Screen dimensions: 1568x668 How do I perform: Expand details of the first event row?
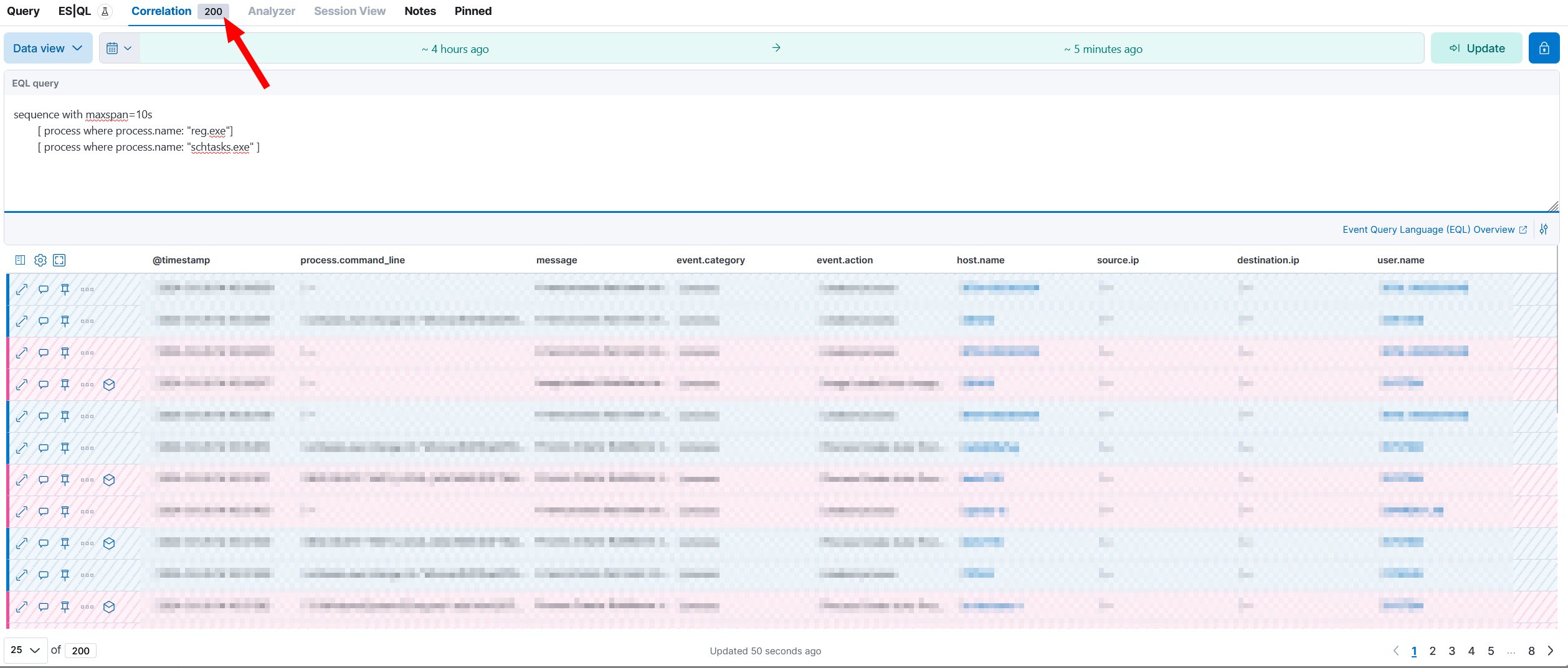22,289
